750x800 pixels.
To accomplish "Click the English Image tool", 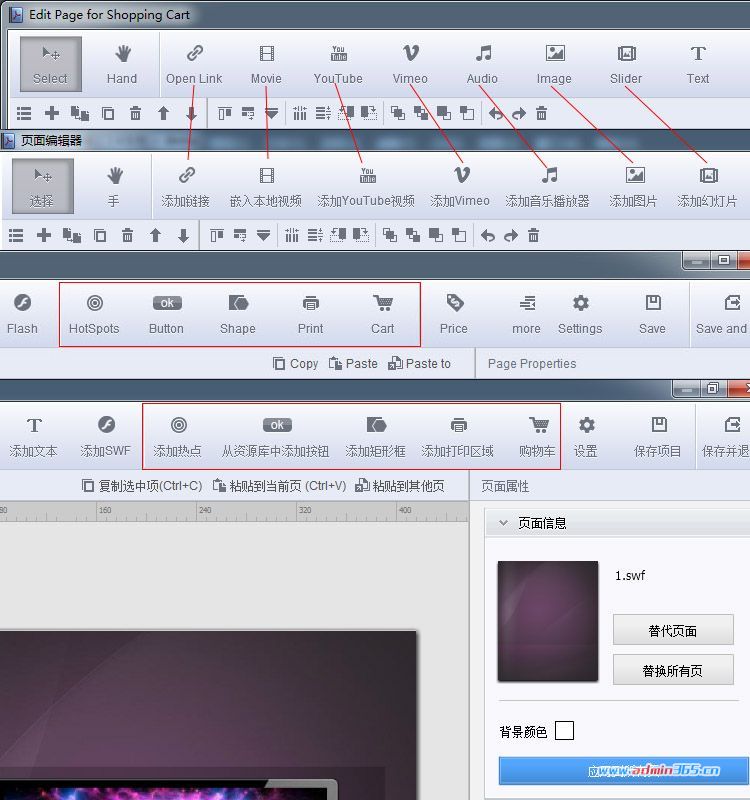I will 554,64.
